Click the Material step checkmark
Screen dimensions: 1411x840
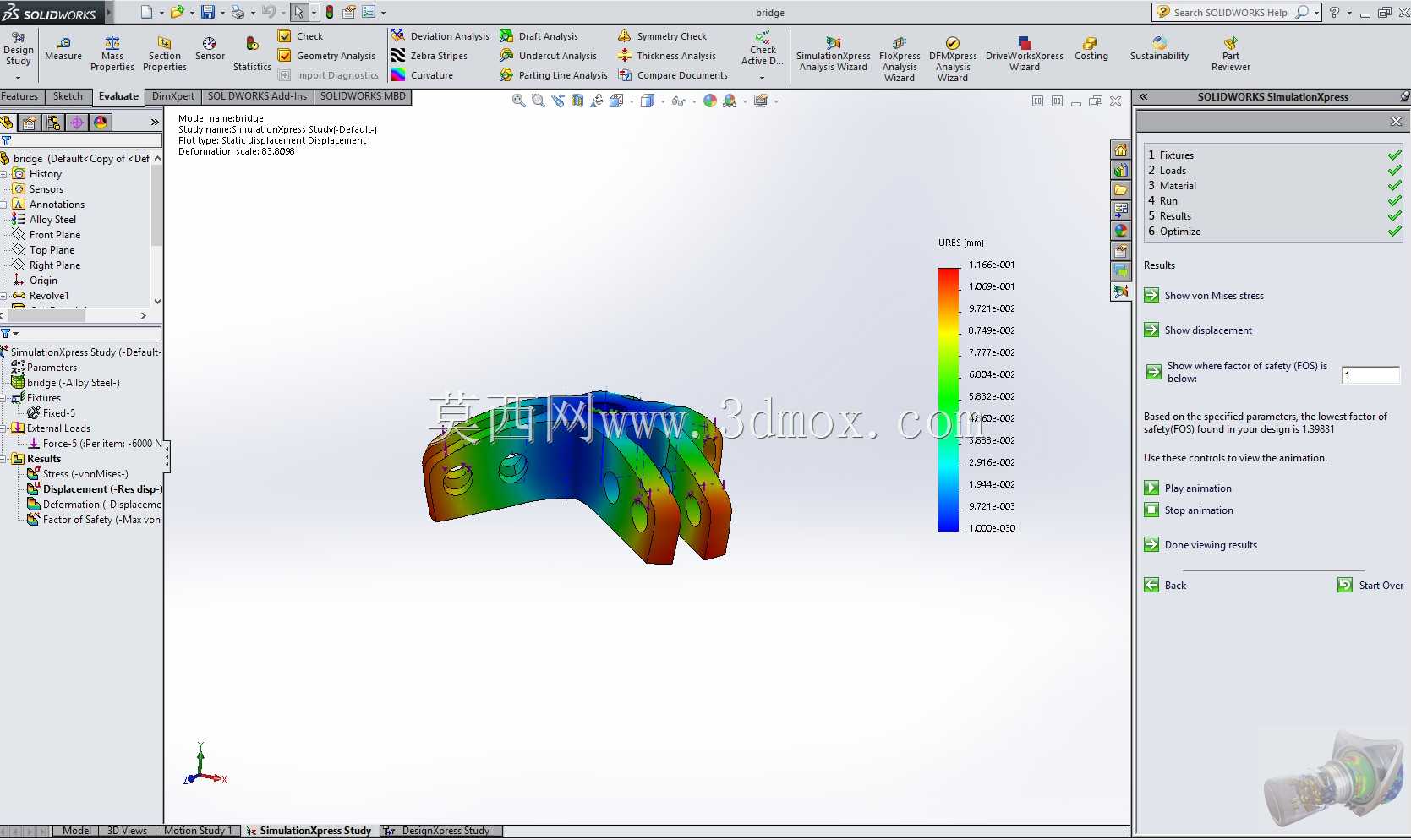pyautogui.click(x=1395, y=185)
